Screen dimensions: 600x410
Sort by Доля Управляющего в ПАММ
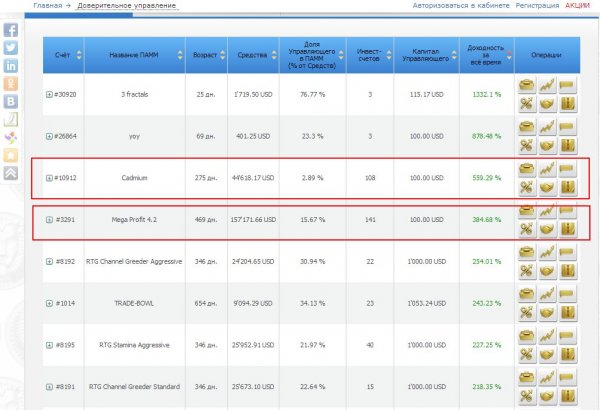pos(341,55)
